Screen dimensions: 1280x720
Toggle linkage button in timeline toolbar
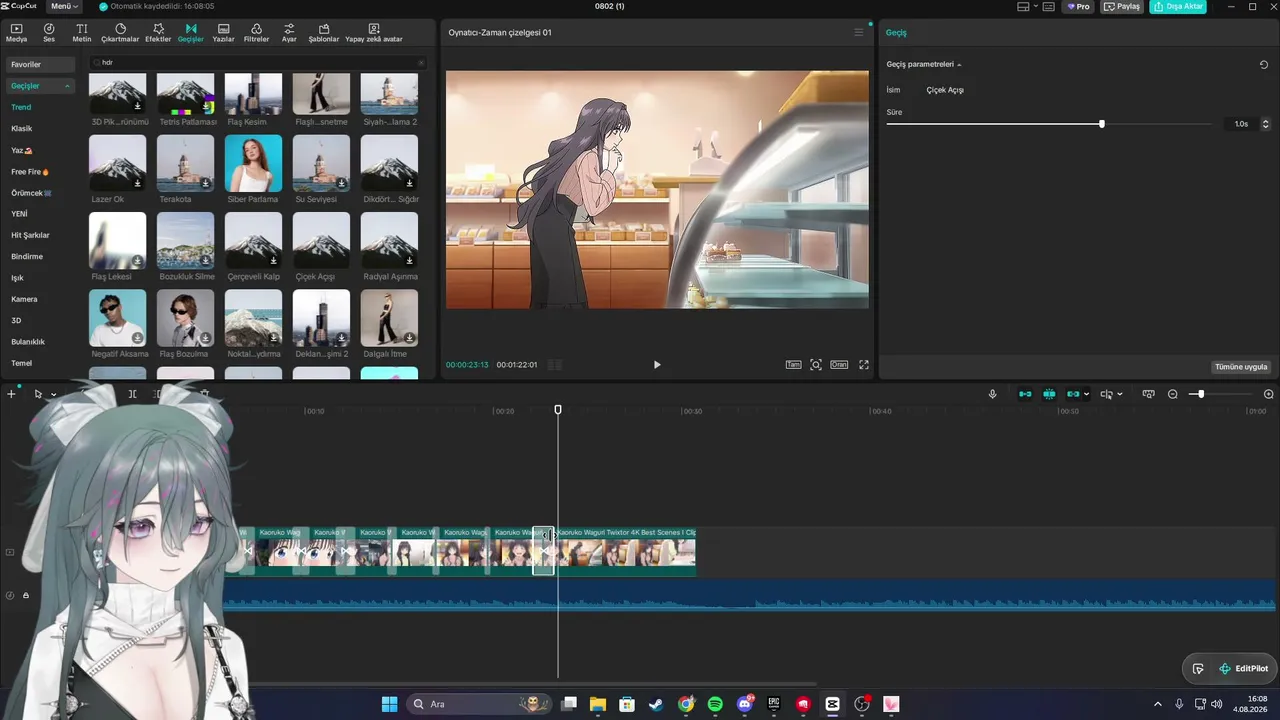tap(1074, 394)
